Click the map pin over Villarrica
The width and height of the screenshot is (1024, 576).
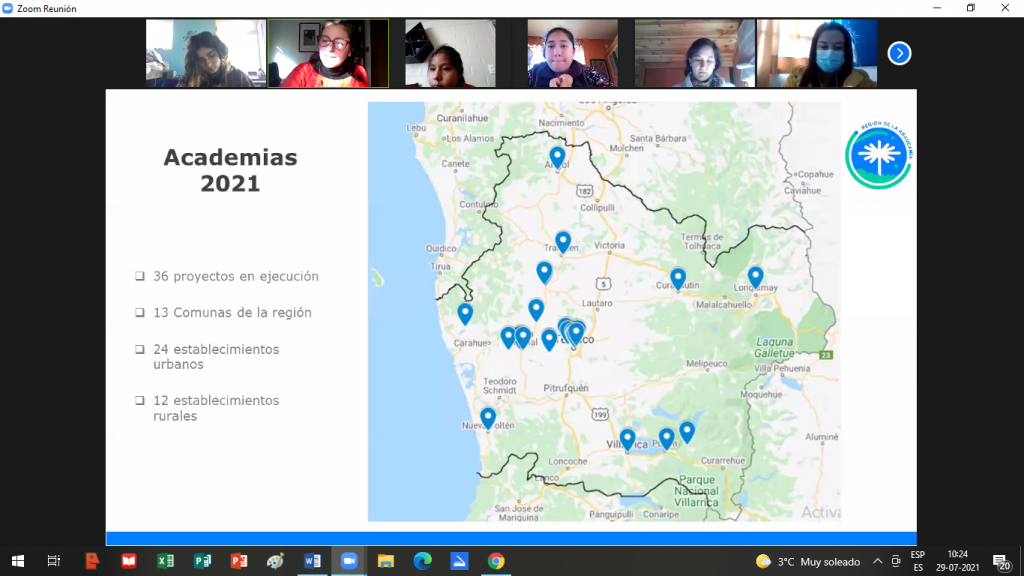(x=627, y=439)
